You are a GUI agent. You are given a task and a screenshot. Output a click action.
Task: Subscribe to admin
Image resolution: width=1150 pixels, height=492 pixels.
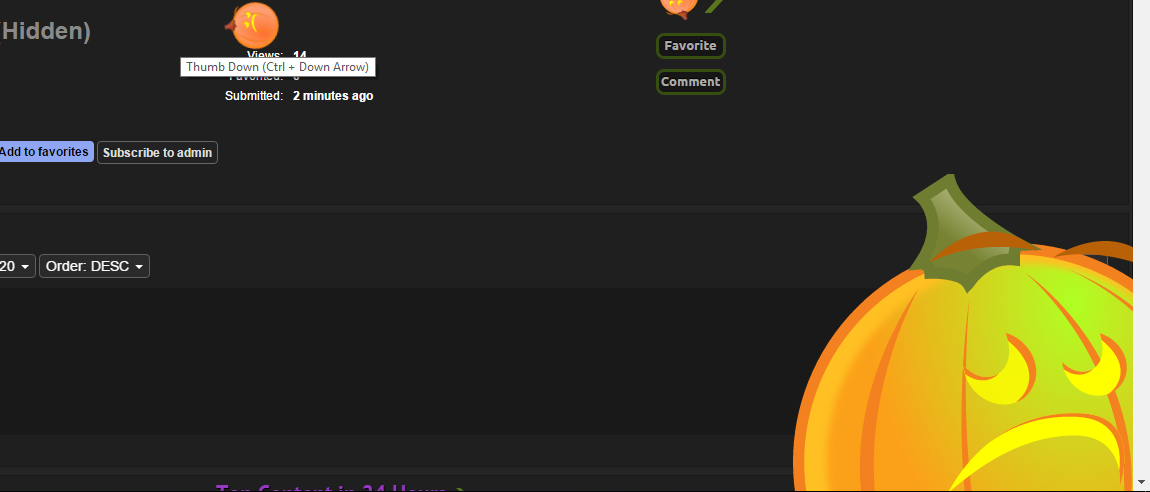pyautogui.click(x=157, y=153)
